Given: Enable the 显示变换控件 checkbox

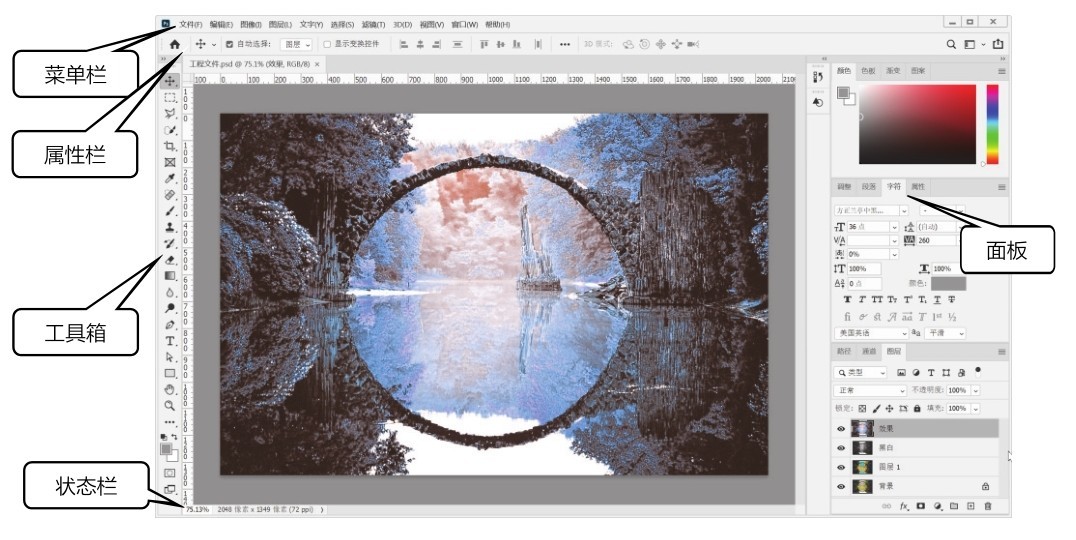Looking at the screenshot, I should click(x=327, y=44).
